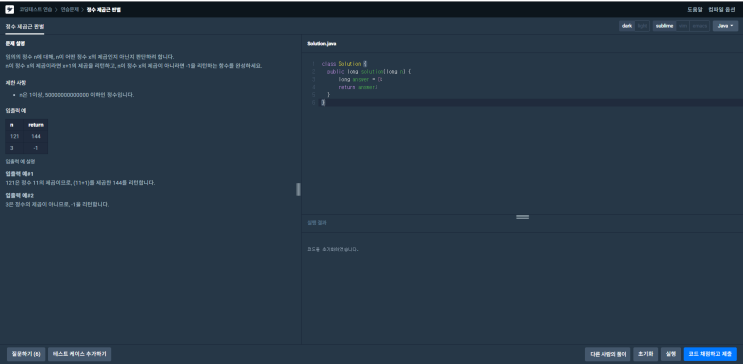Click the 'return' table header
The width and height of the screenshot is (743, 364).
[x=36, y=125]
